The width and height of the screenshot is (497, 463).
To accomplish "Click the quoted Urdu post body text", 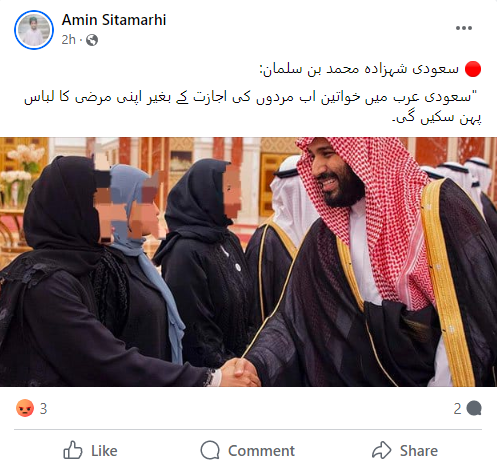I will click(x=253, y=107).
